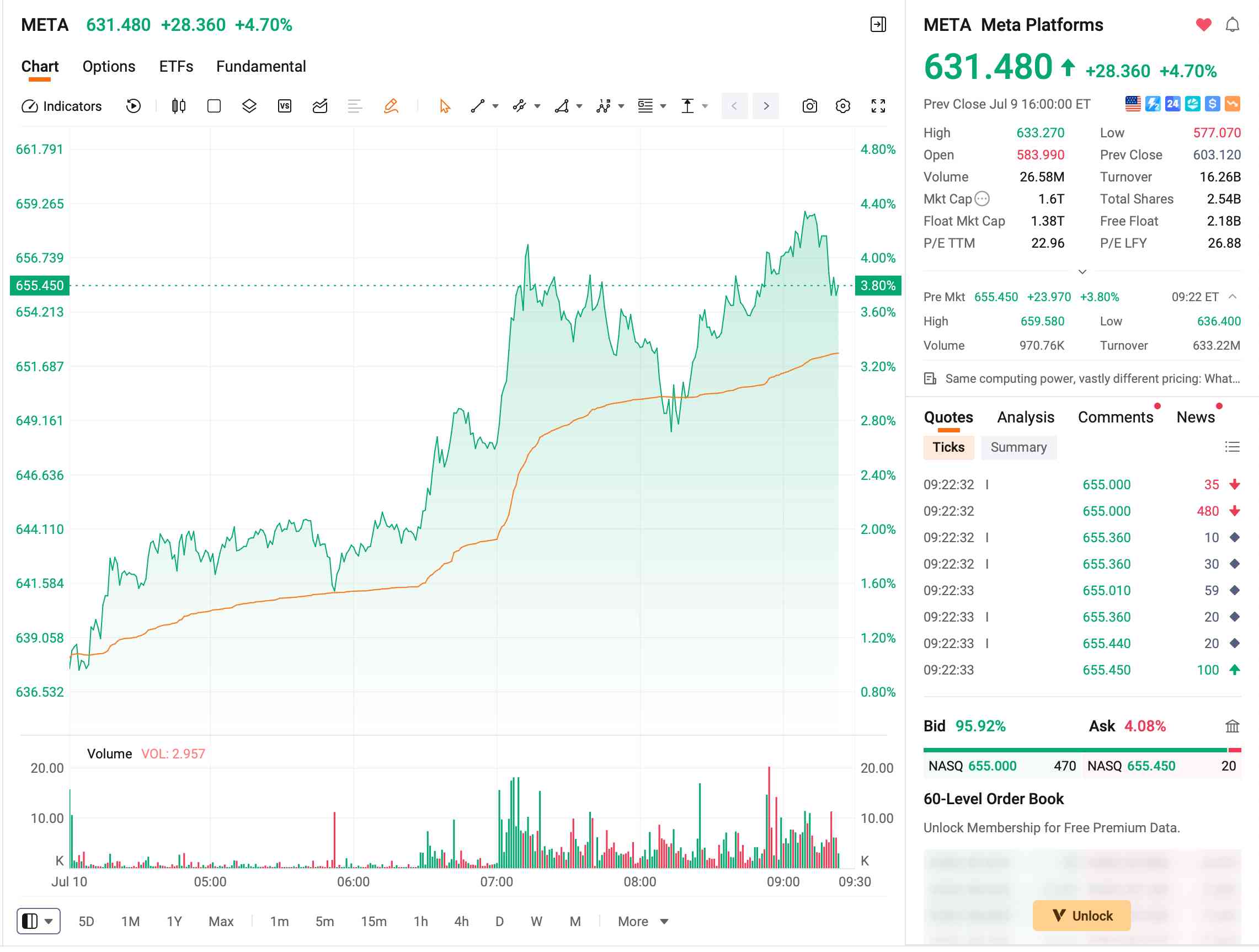Expand the line tool dropdown arrow
Image resolution: width=1259 pixels, height=952 pixels.
pyautogui.click(x=495, y=106)
